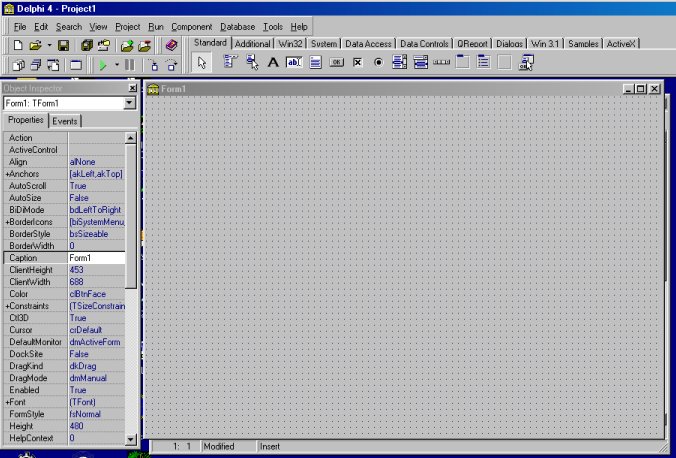Click Object Inspector scrollbar up arrow

click(130, 138)
